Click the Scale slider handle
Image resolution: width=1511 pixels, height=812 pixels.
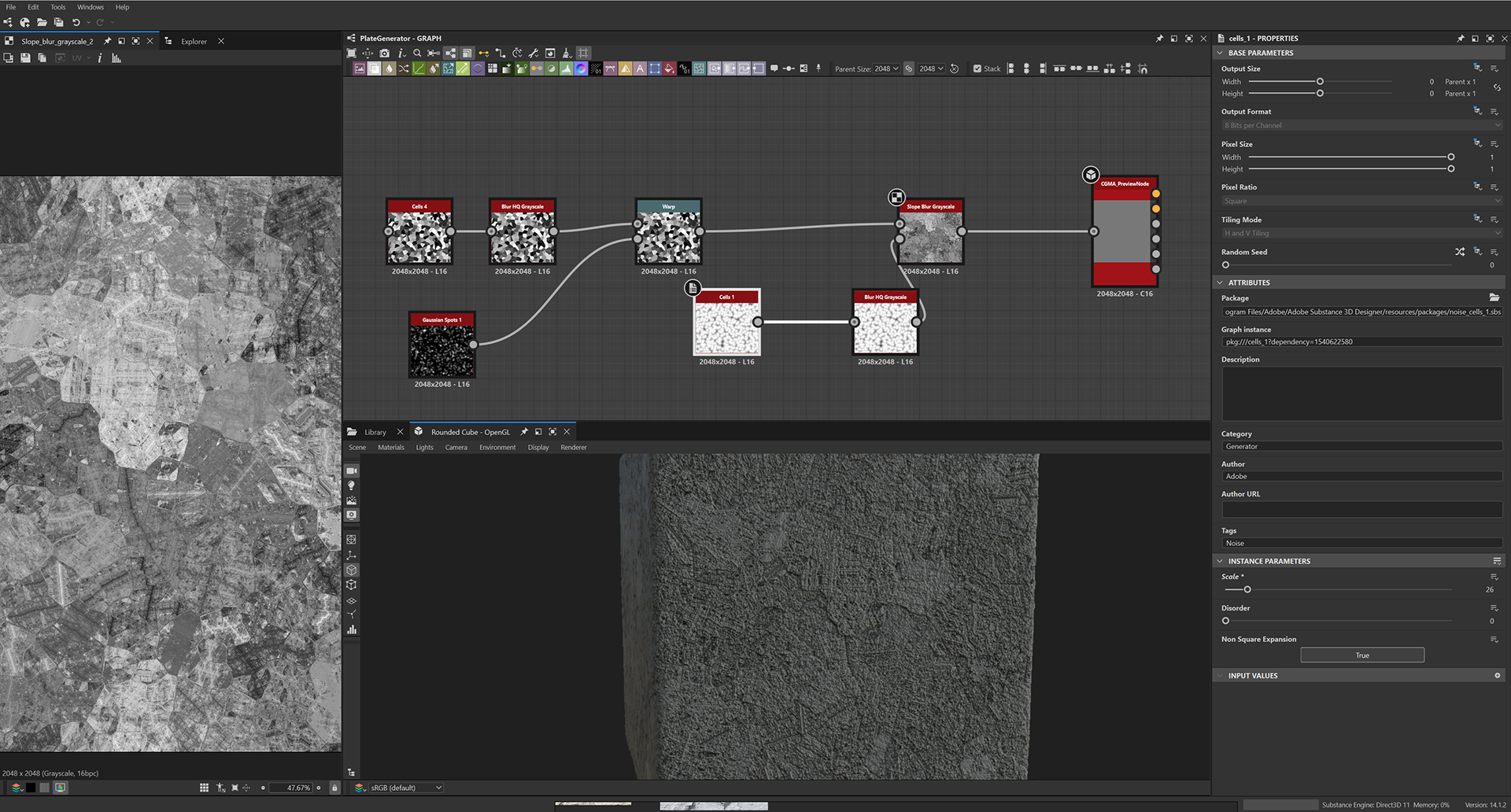(x=1247, y=589)
